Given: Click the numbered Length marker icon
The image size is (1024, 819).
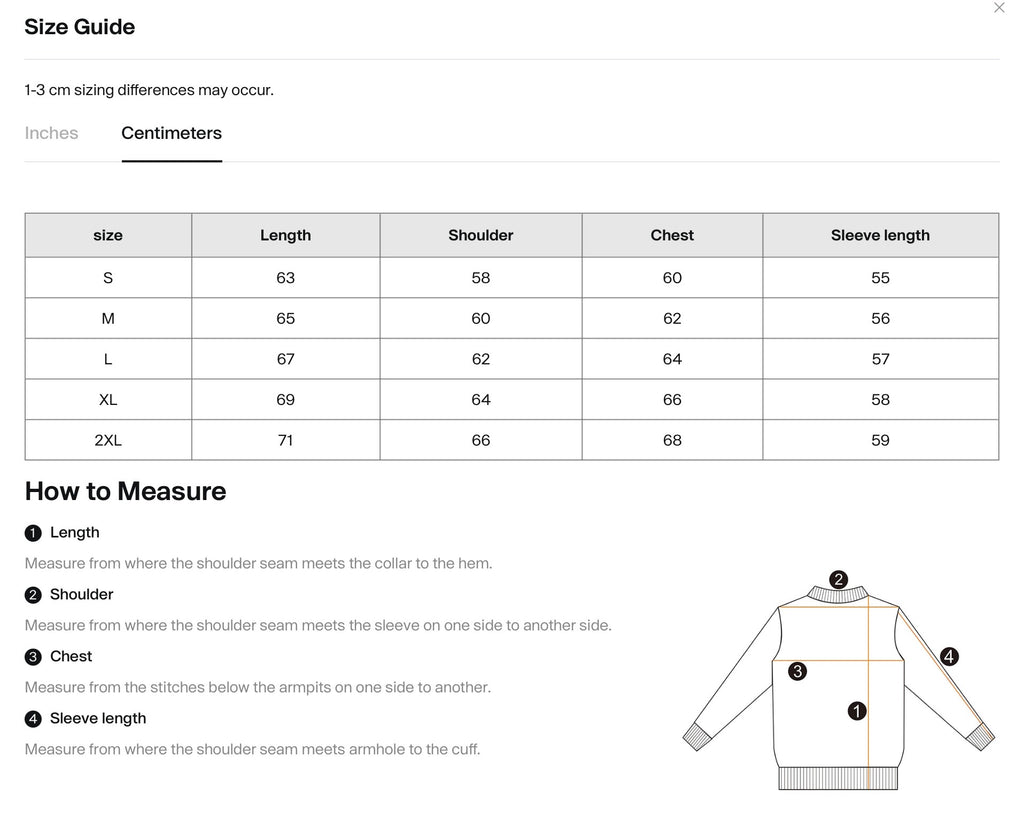Looking at the screenshot, I should click(x=32, y=532).
